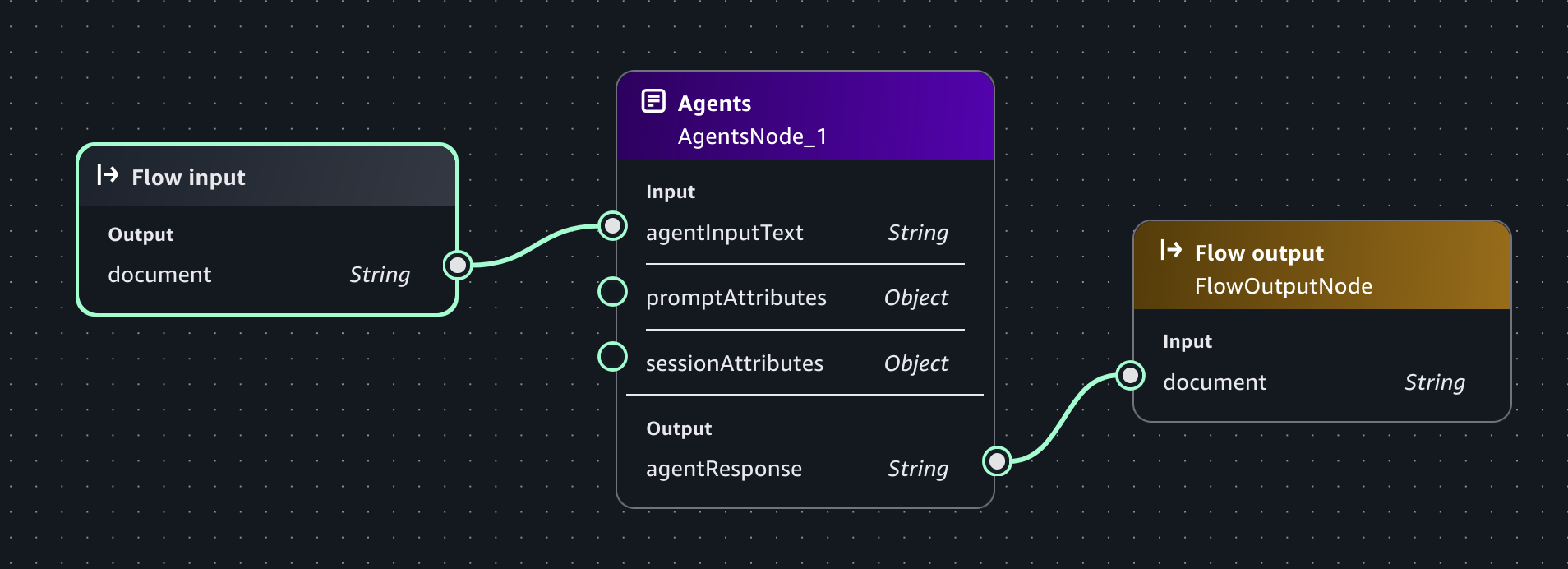
Task: Click the sessionAttributes input port
Action: point(611,356)
